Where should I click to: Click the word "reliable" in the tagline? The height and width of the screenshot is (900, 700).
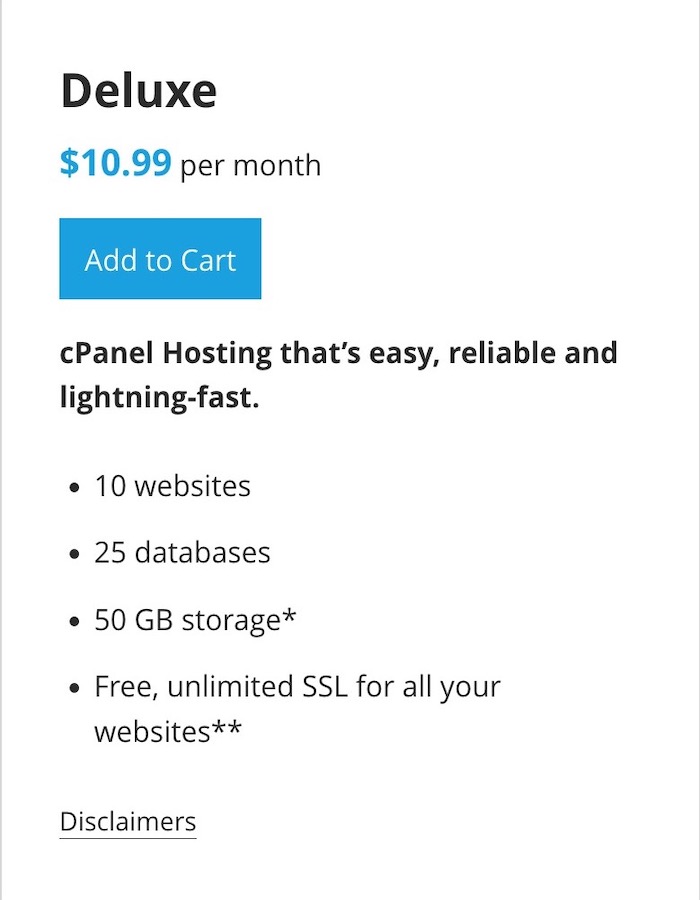pos(500,353)
